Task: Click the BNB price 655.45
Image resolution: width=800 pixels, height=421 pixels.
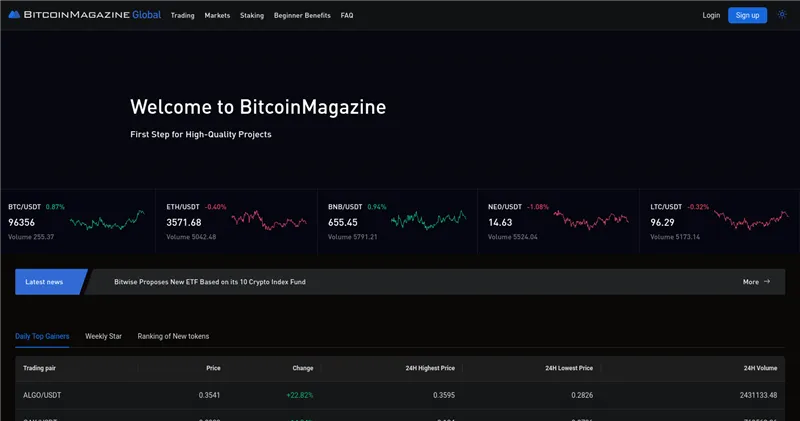Action: (343, 222)
